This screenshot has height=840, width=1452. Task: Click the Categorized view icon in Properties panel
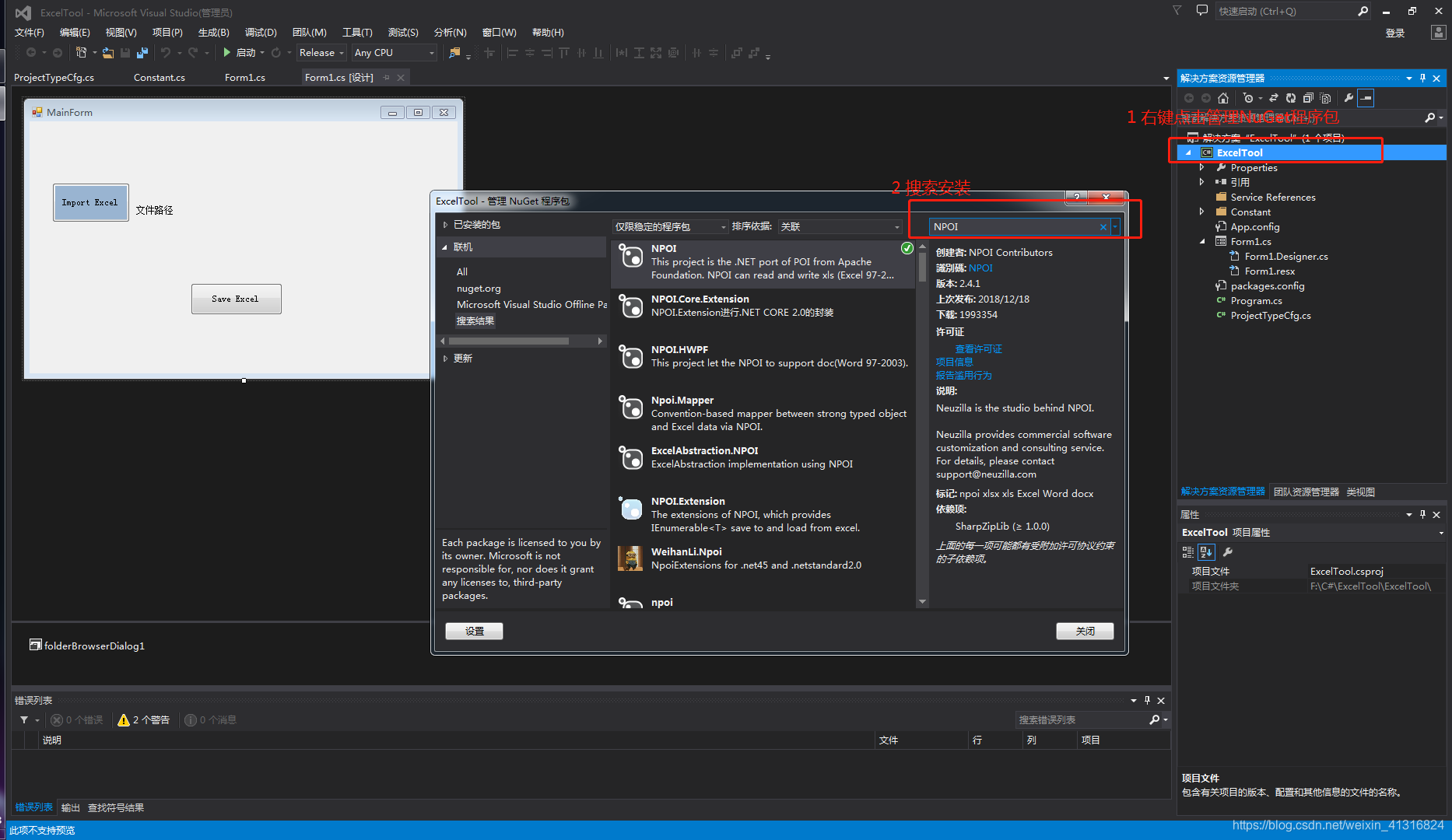[1188, 552]
